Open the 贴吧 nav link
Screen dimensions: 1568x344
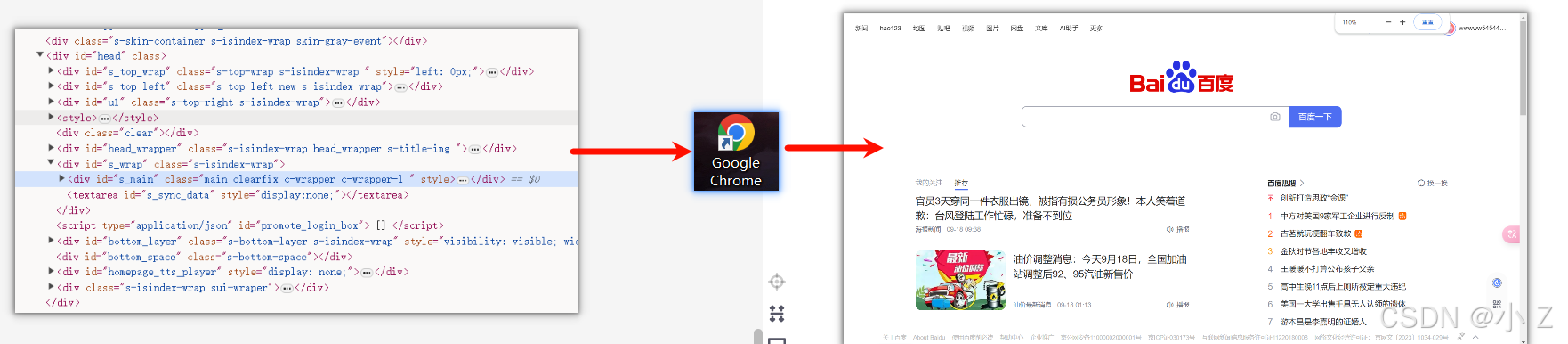pos(943,29)
